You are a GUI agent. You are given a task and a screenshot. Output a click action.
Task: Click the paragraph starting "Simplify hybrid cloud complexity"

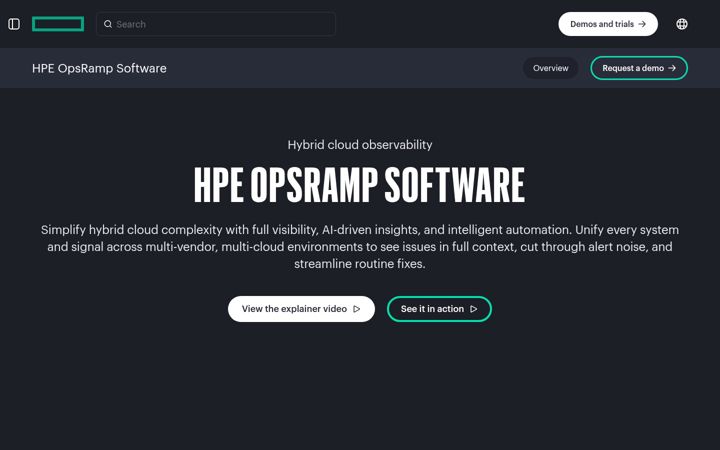360,247
